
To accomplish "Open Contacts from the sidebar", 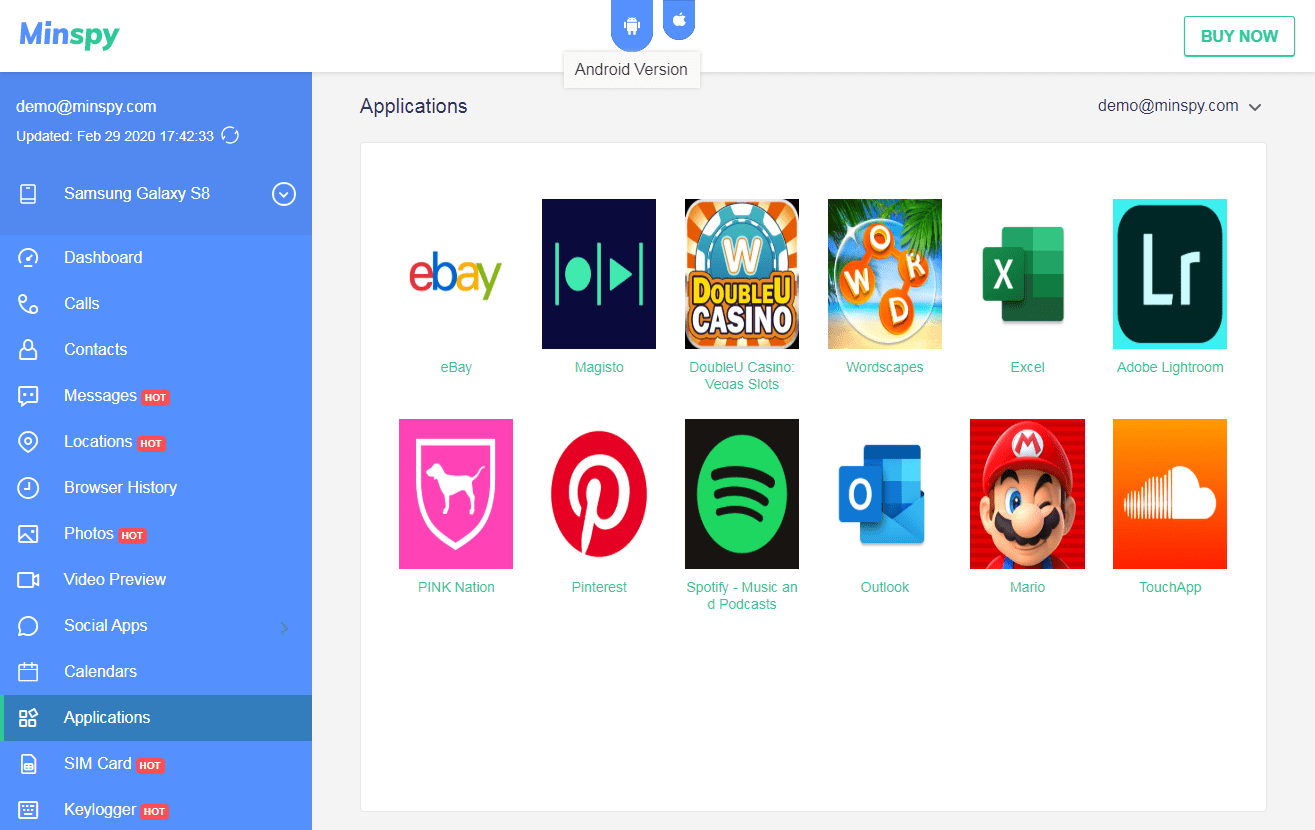I will pos(95,349).
